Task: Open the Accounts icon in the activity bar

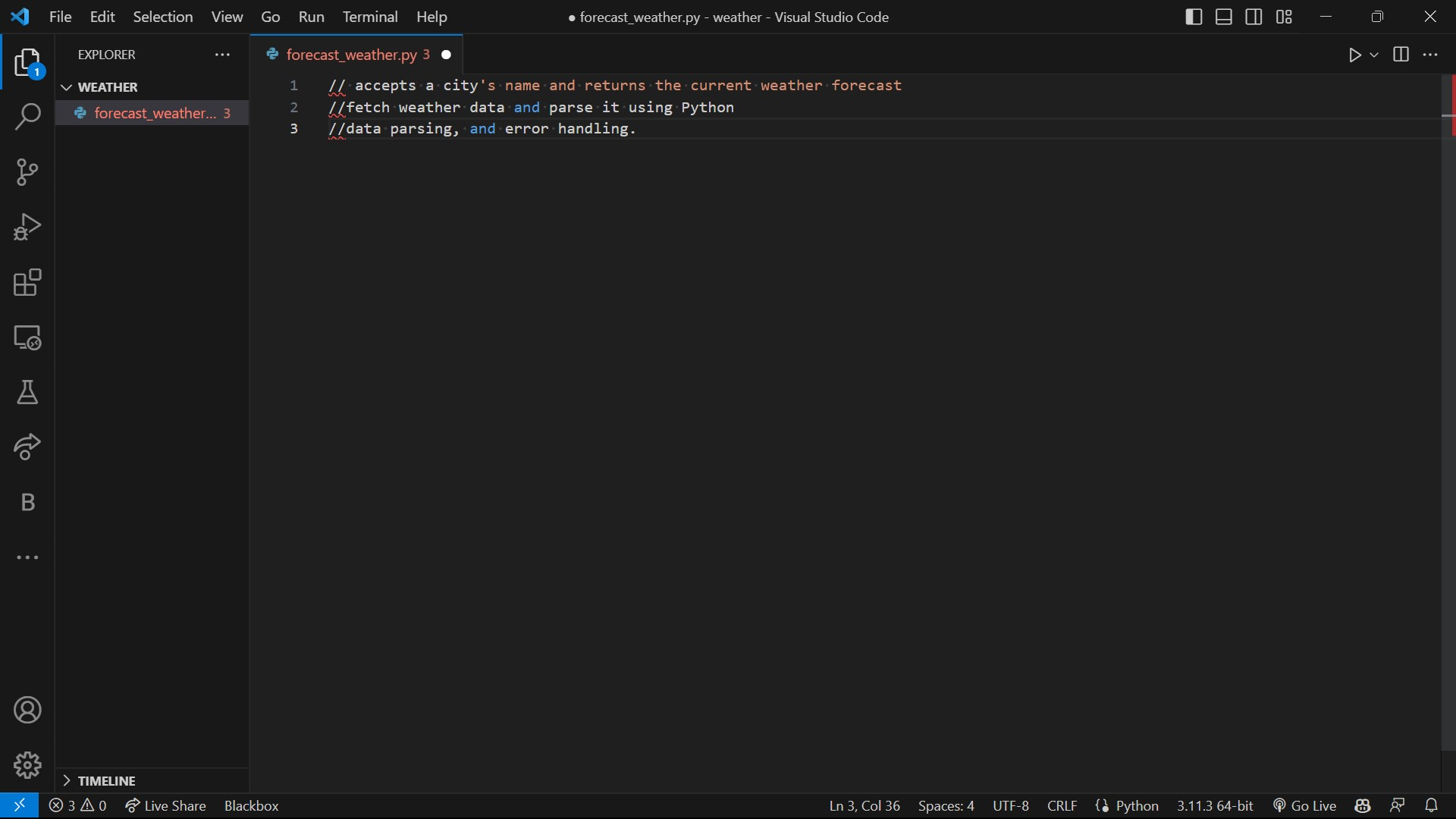Action: pos(27,710)
